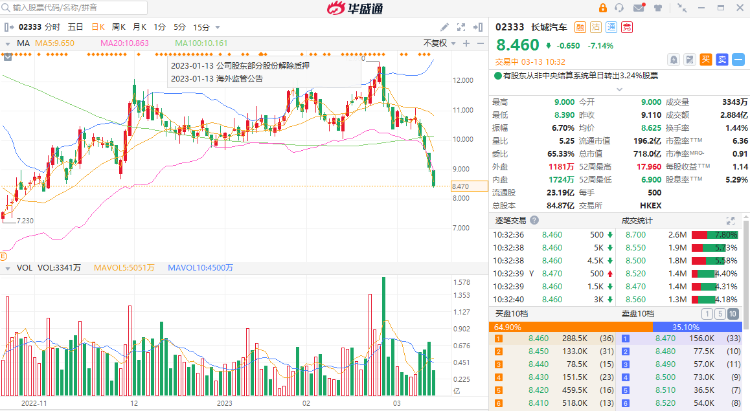Open customer service headset icon
The height and width of the screenshot is (411, 750).
[619, 8]
